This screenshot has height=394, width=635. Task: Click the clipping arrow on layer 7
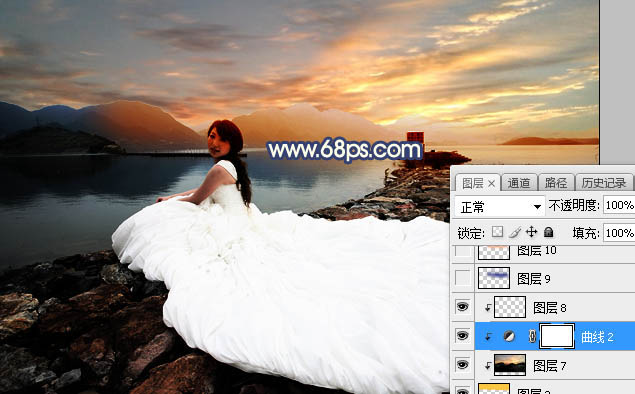[x=488, y=366]
